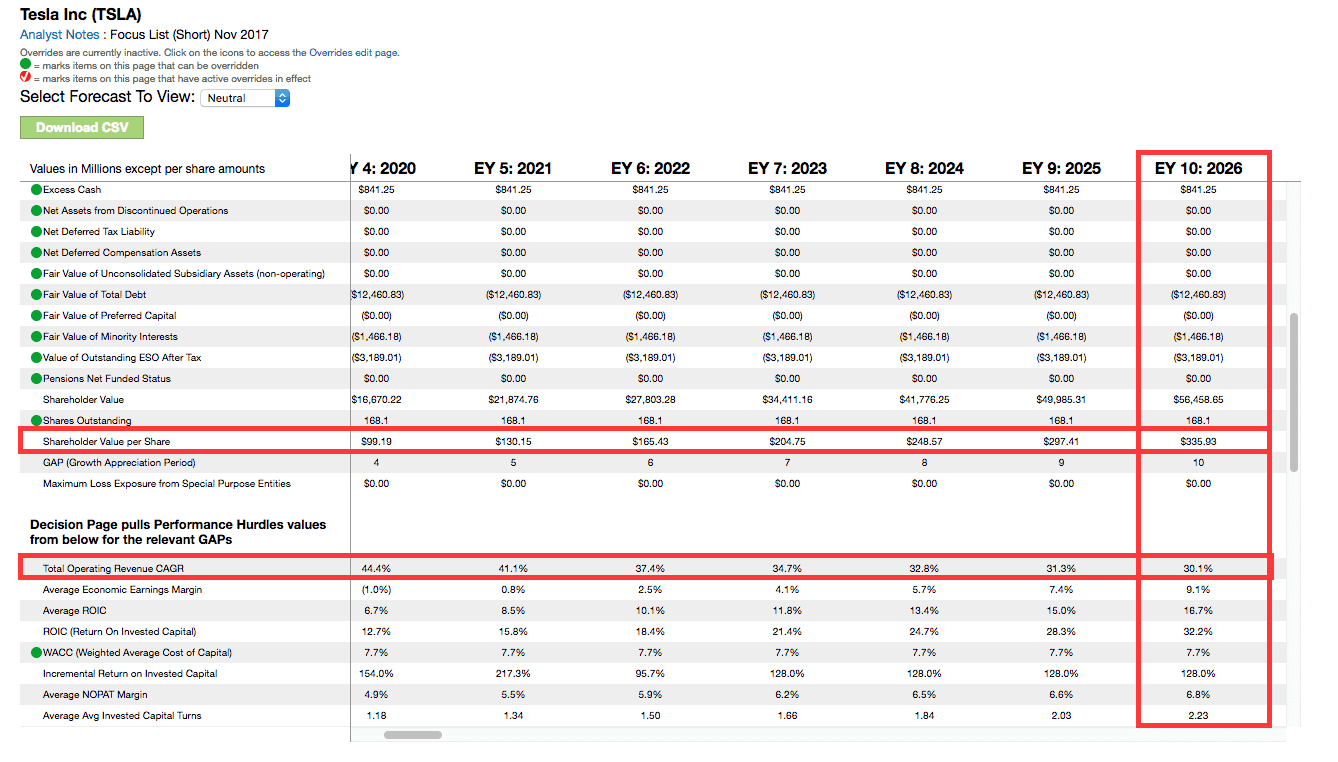Click the green override icon beside Excess Cash
The height and width of the screenshot is (762, 1338).
36,190
